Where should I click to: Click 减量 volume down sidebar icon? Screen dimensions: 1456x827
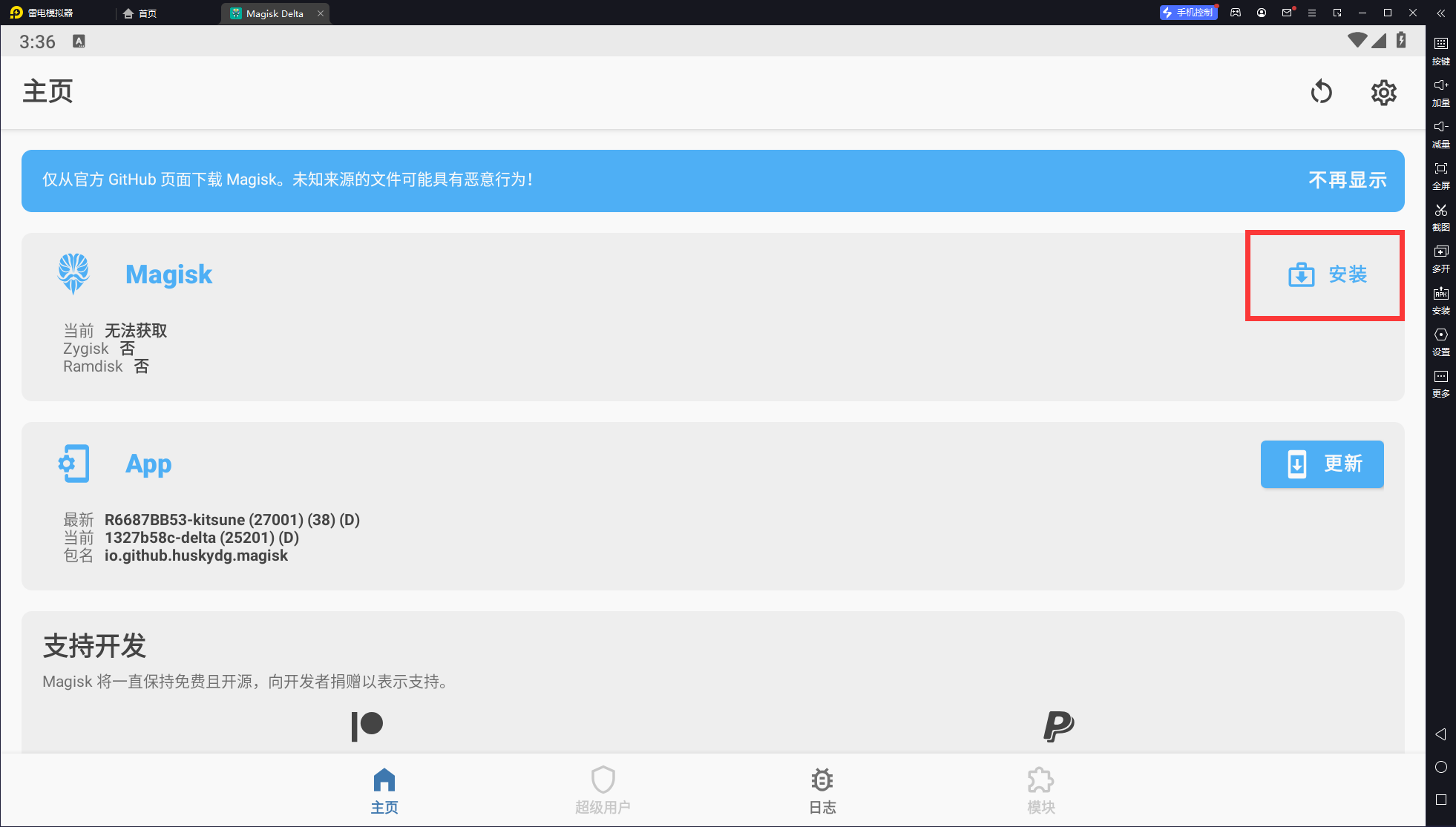click(x=1441, y=134)
